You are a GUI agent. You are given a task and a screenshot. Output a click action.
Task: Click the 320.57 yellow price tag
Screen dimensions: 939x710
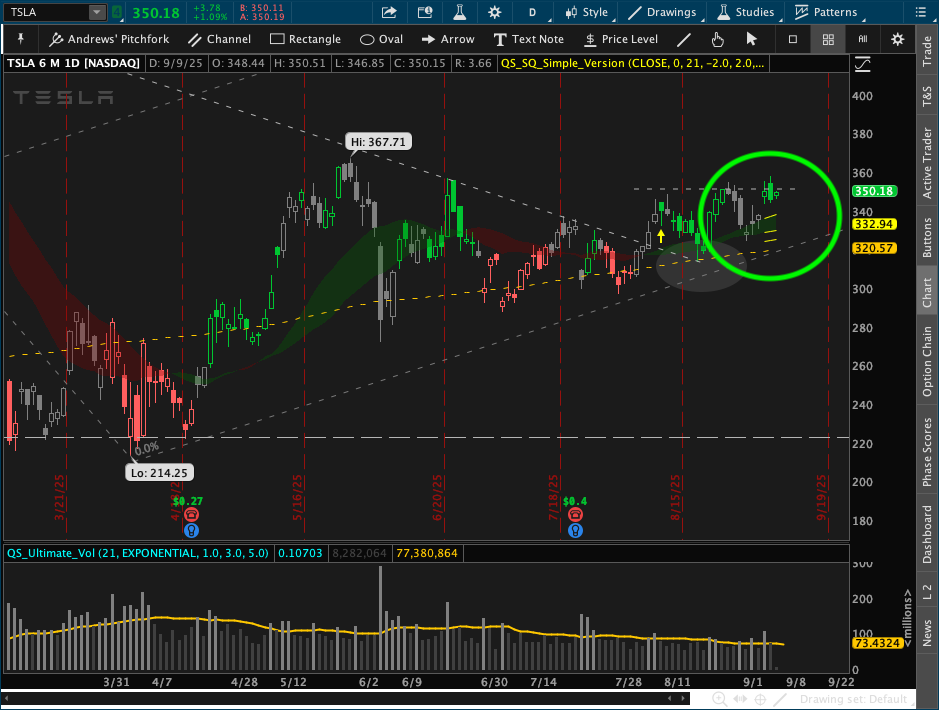[x=874, y=248]
